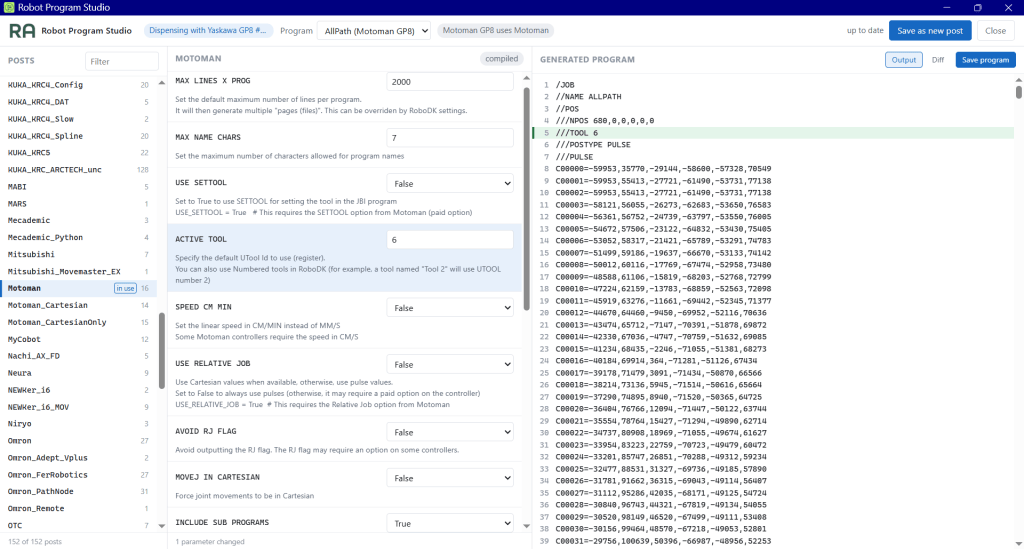The height and width of the screenshot is (549, 1024).
Task: Select the NEWKer_i6 post
Action: tap(78, 390)
